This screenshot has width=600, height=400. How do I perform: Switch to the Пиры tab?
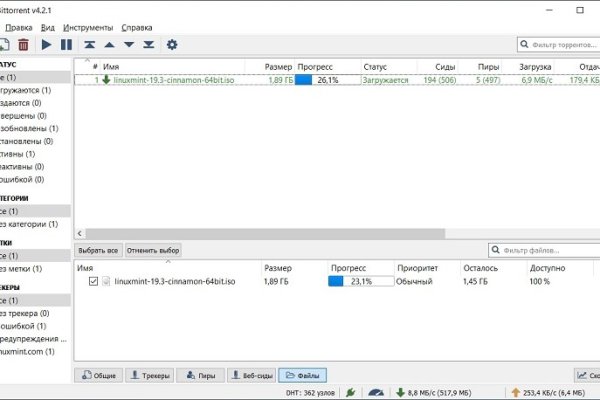pyautogui.click(x=200, y=375)
